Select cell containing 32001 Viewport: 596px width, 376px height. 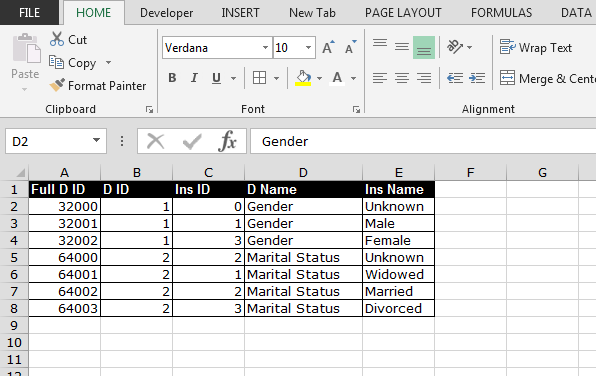click(x=64, y=224)
